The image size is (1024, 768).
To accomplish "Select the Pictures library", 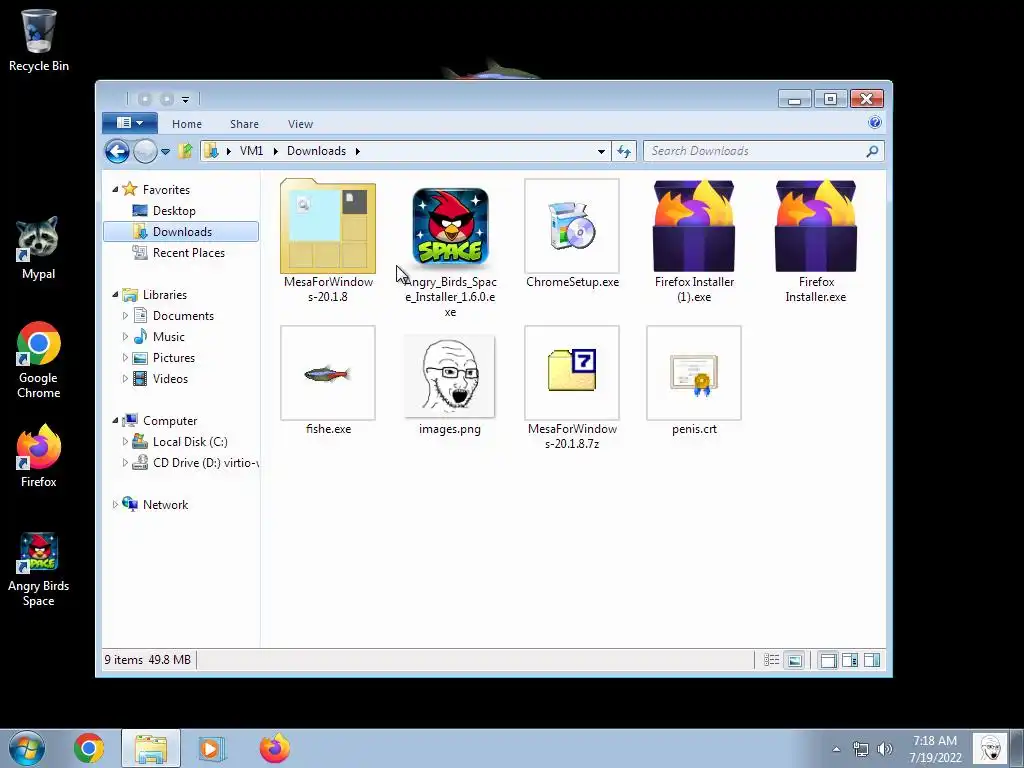I will (x=173, y=358).
